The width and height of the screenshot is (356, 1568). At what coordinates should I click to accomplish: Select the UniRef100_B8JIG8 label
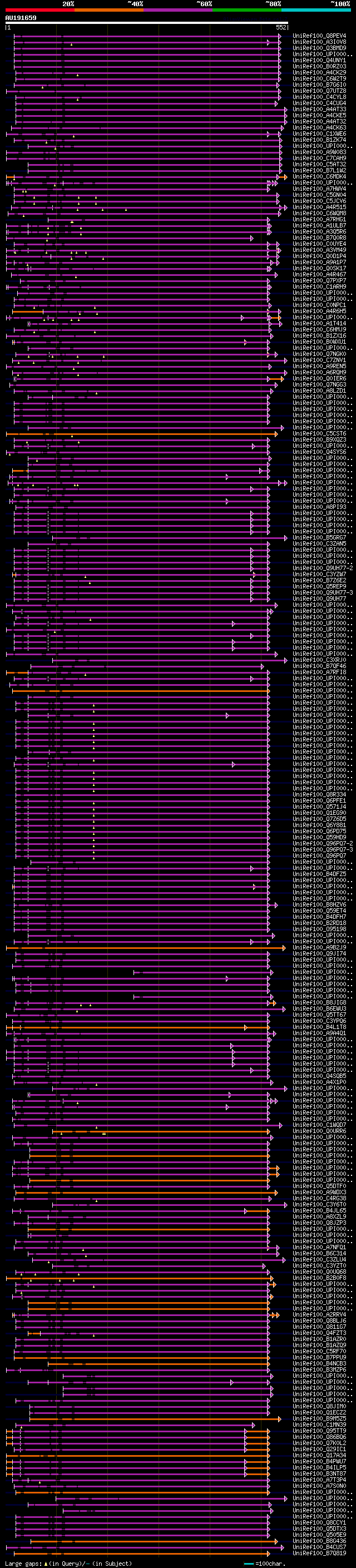[319, 1003]
